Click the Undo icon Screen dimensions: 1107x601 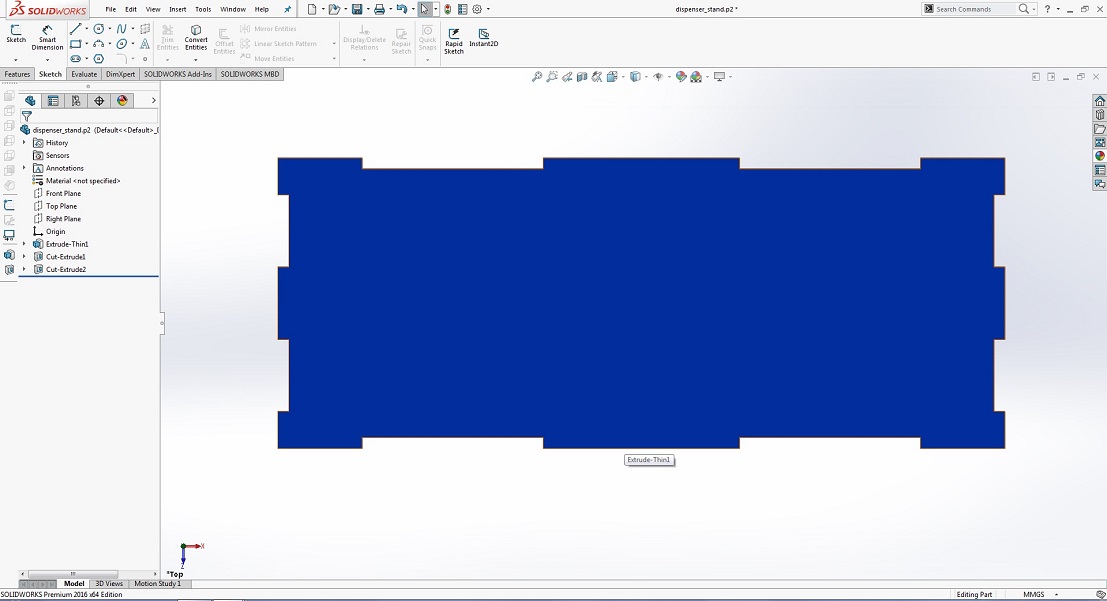(402, 9)
